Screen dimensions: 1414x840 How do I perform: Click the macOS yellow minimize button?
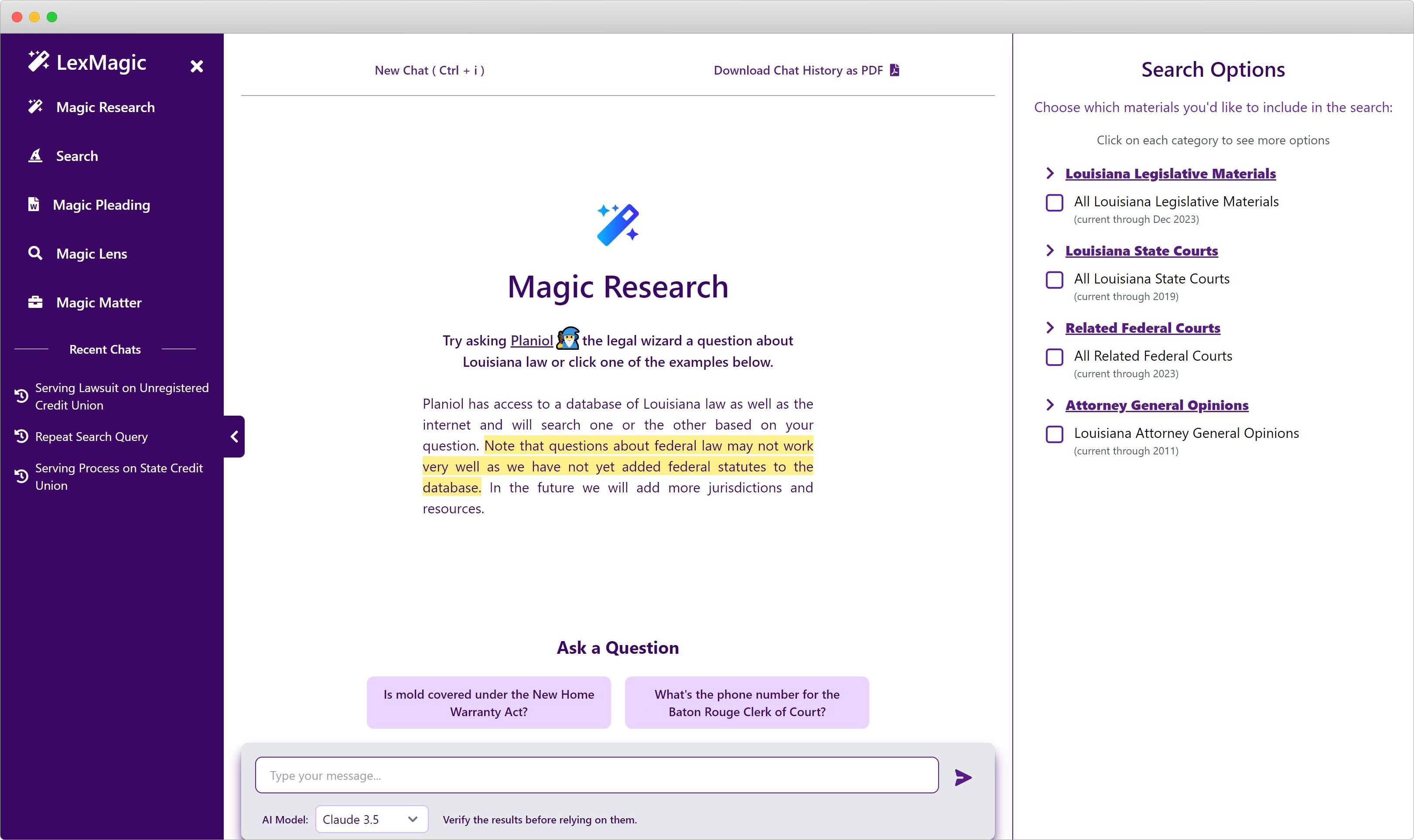(x=34, y=17)
